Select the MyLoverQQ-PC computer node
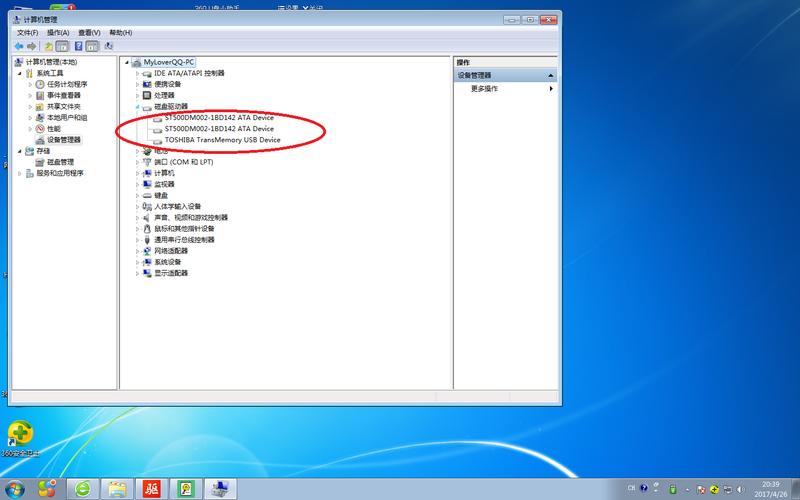Image resolution: width=800 pixels, height=500 pixels. [x=168, y=62]
